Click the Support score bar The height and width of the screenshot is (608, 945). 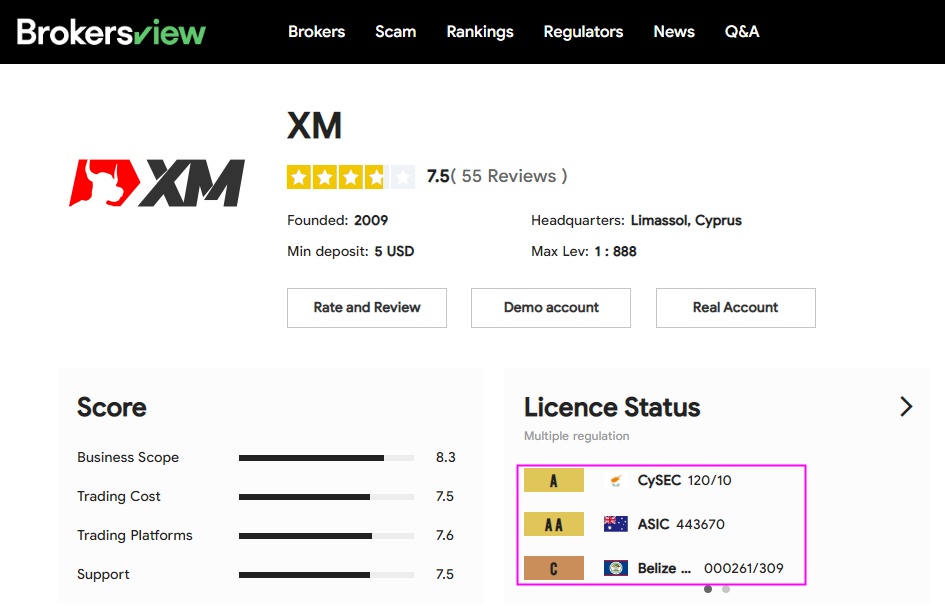[x=326, y=575]
